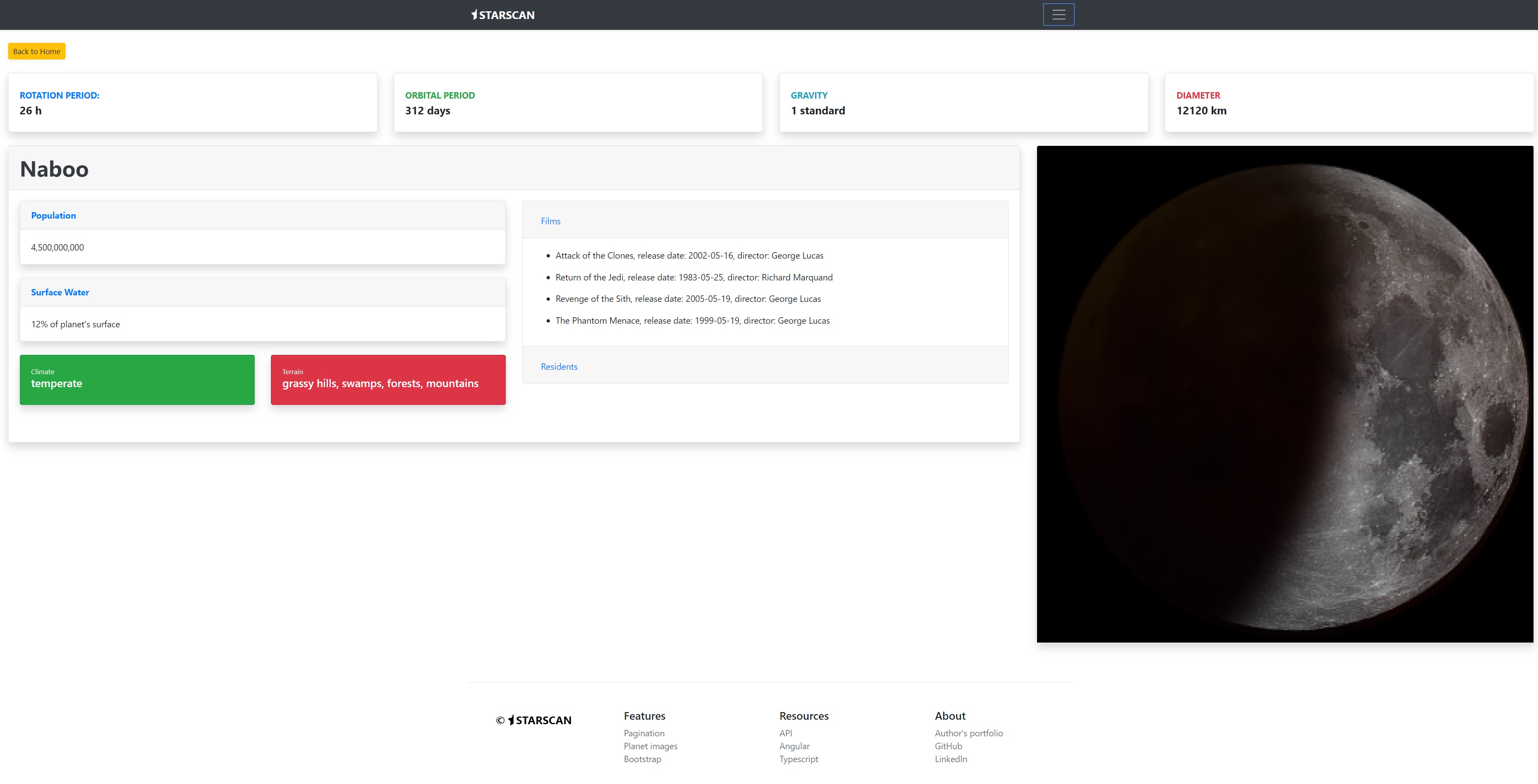Open the Angular resource link
The width and height of the screenshot is (1538, 784).
coord(794,746)
